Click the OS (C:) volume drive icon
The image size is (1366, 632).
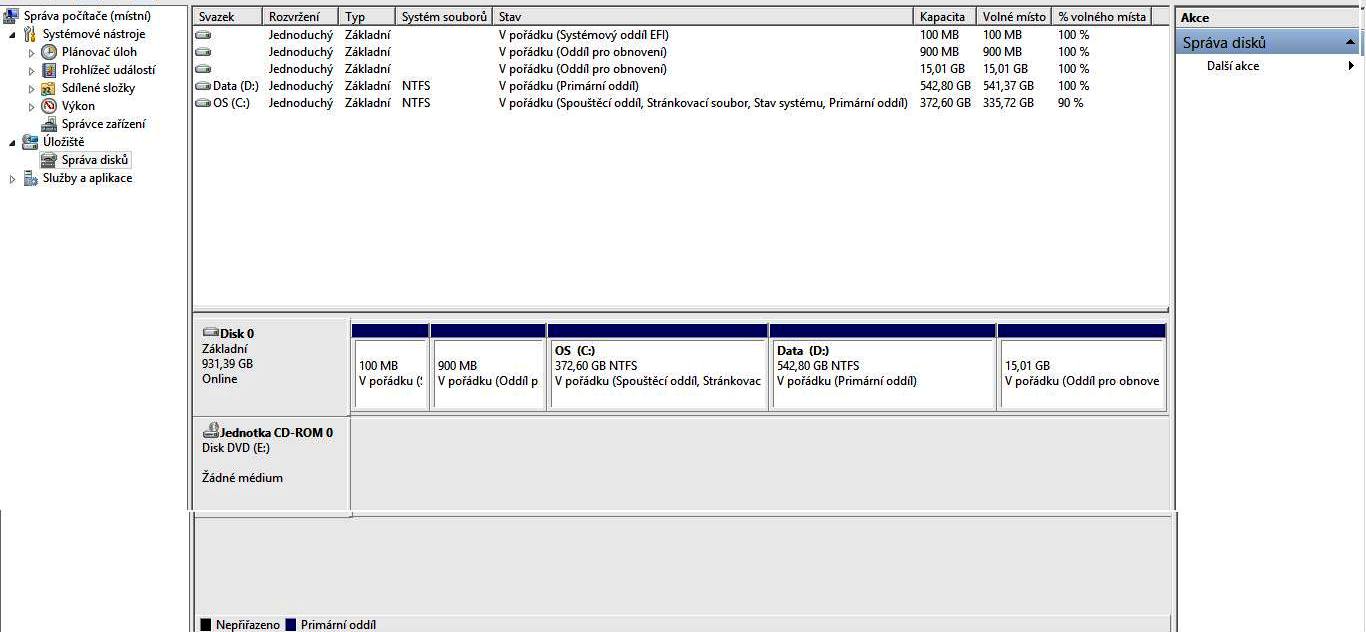pos(203,103)
